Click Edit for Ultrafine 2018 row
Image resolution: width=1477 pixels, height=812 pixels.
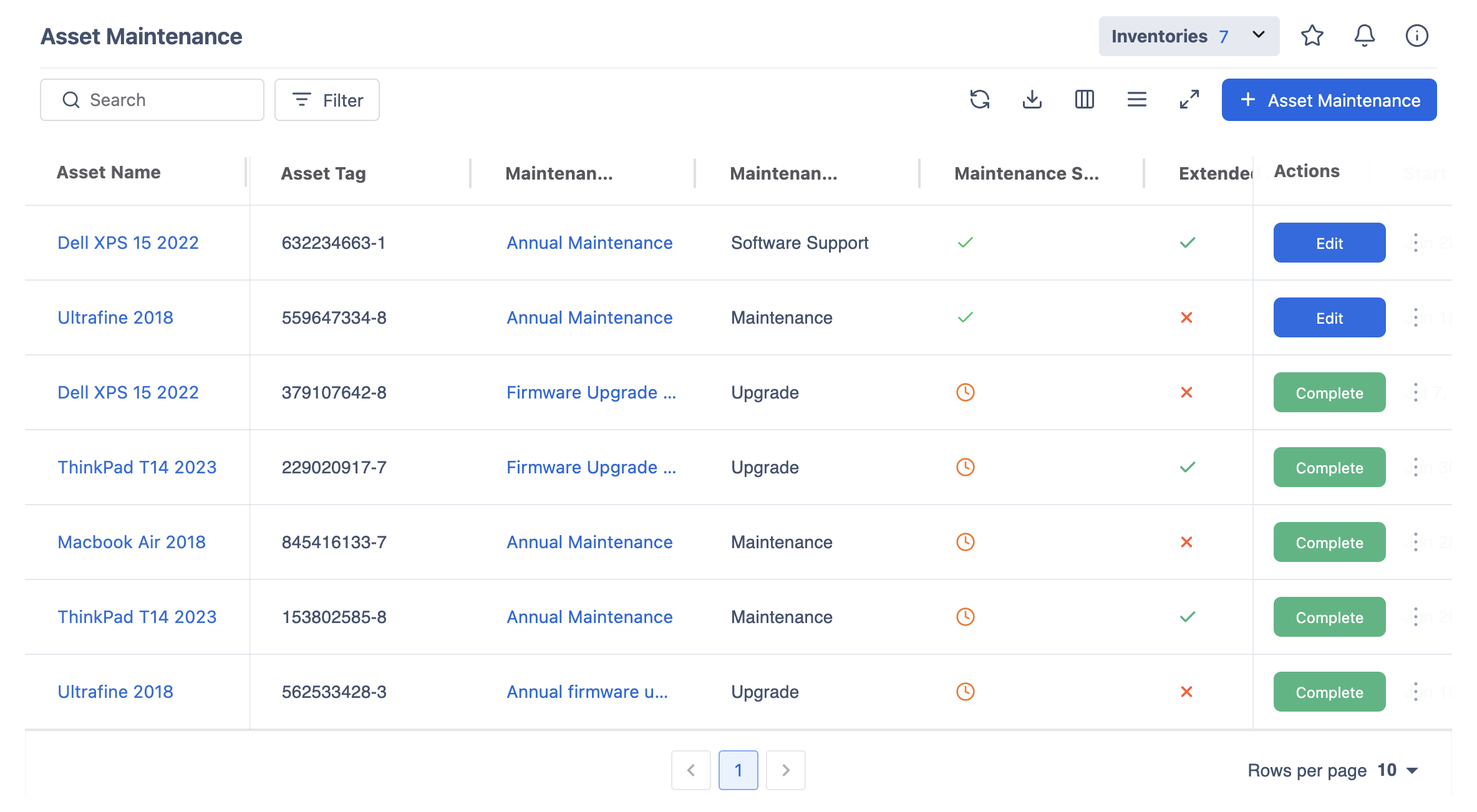[1330, 317]
